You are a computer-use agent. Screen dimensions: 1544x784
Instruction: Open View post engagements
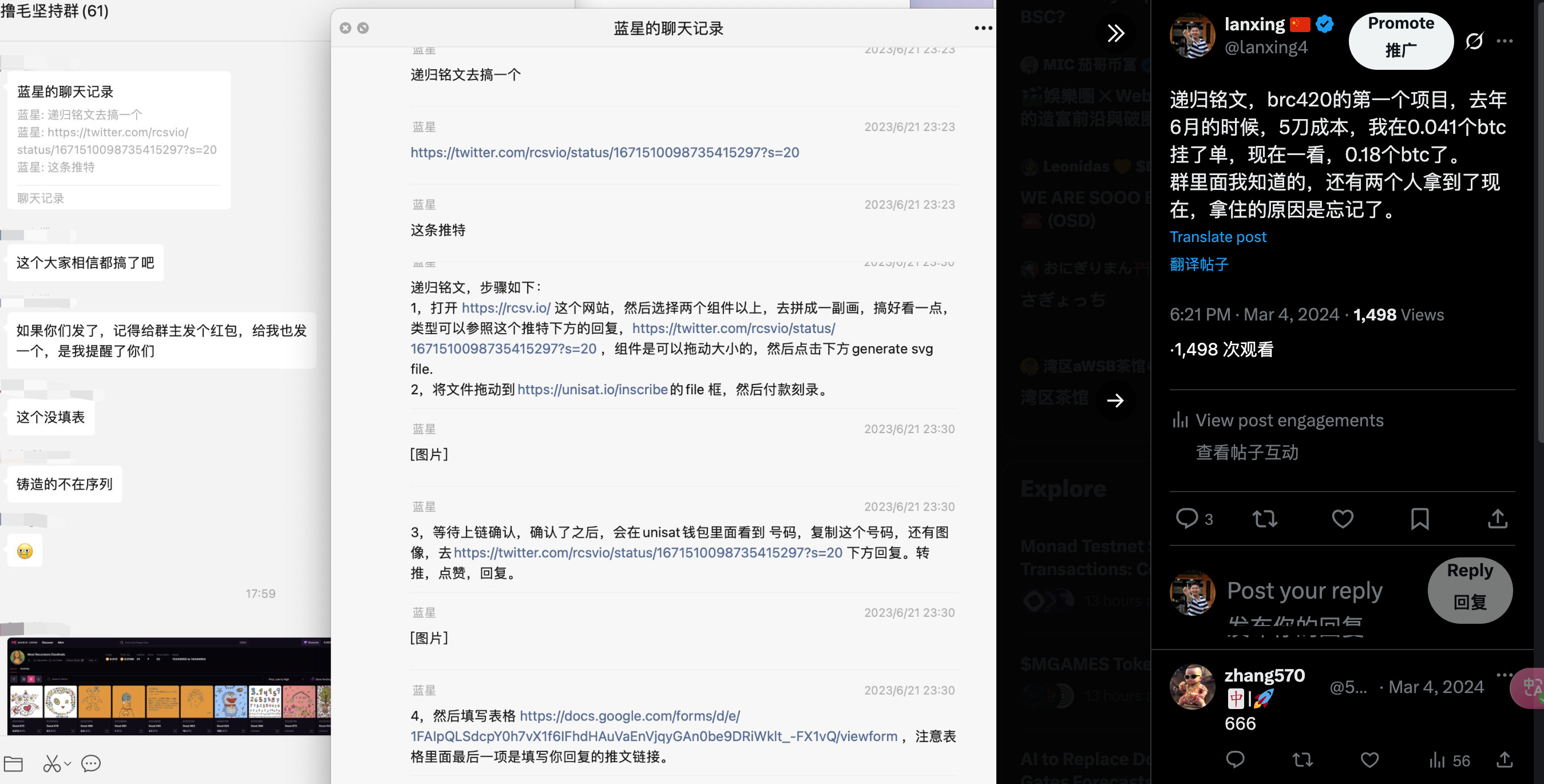pyautogui.click(x=1289, y=420)
